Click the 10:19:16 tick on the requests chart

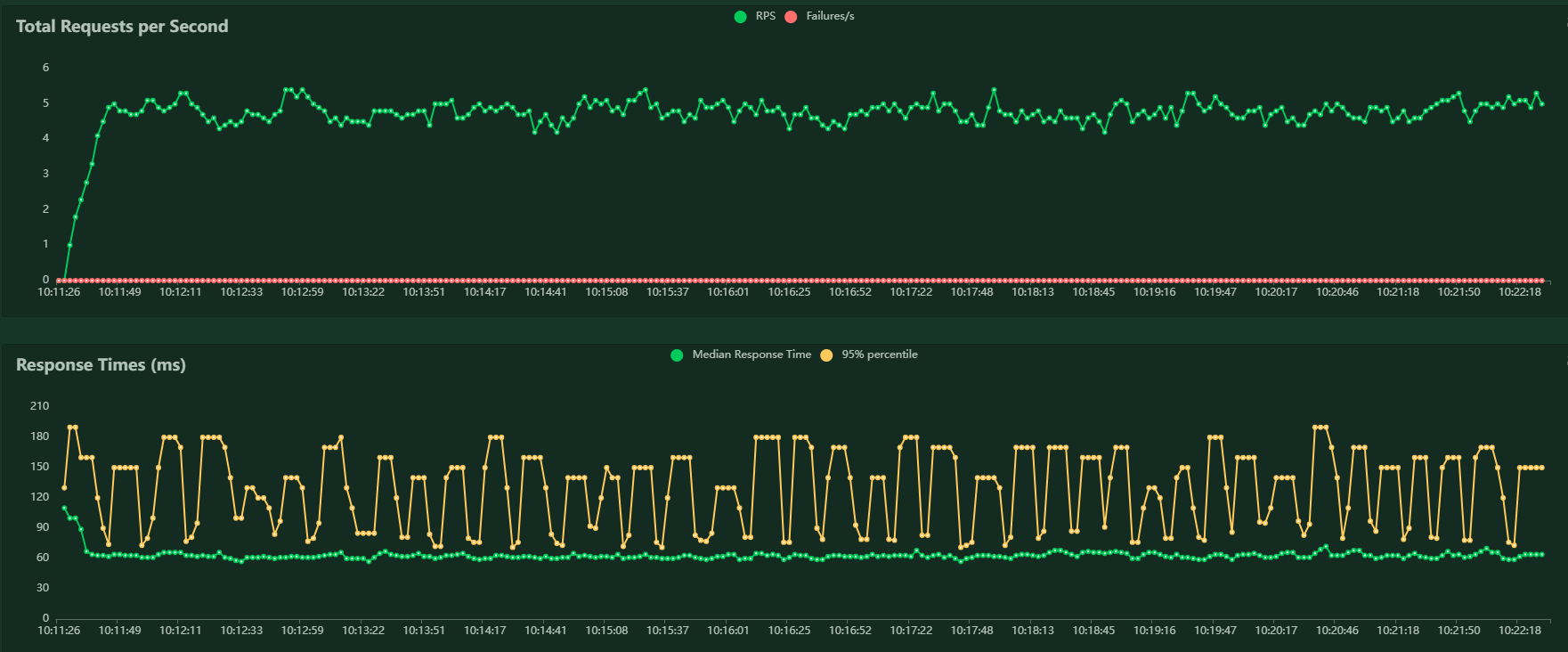tap(1155, 292)
